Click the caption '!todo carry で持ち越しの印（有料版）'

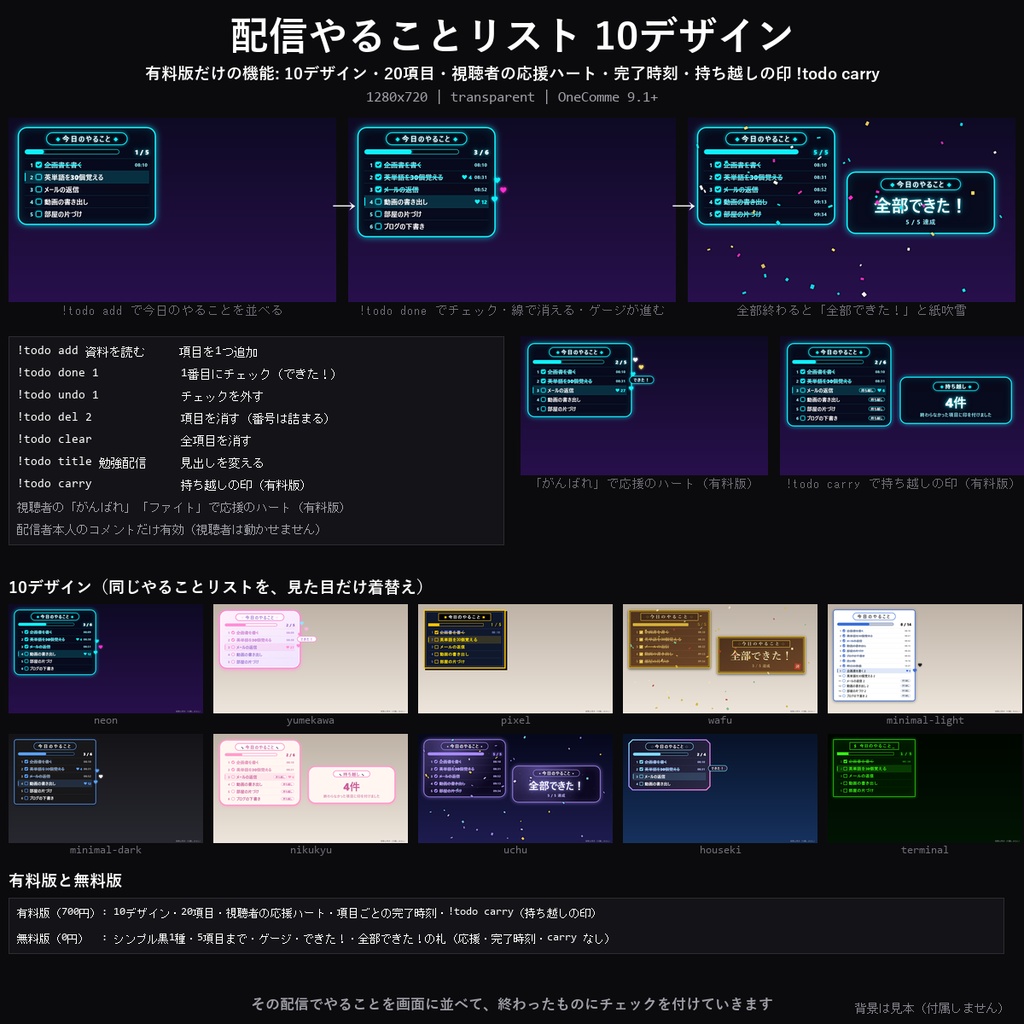pyautogui.click(x=901, y=484)
